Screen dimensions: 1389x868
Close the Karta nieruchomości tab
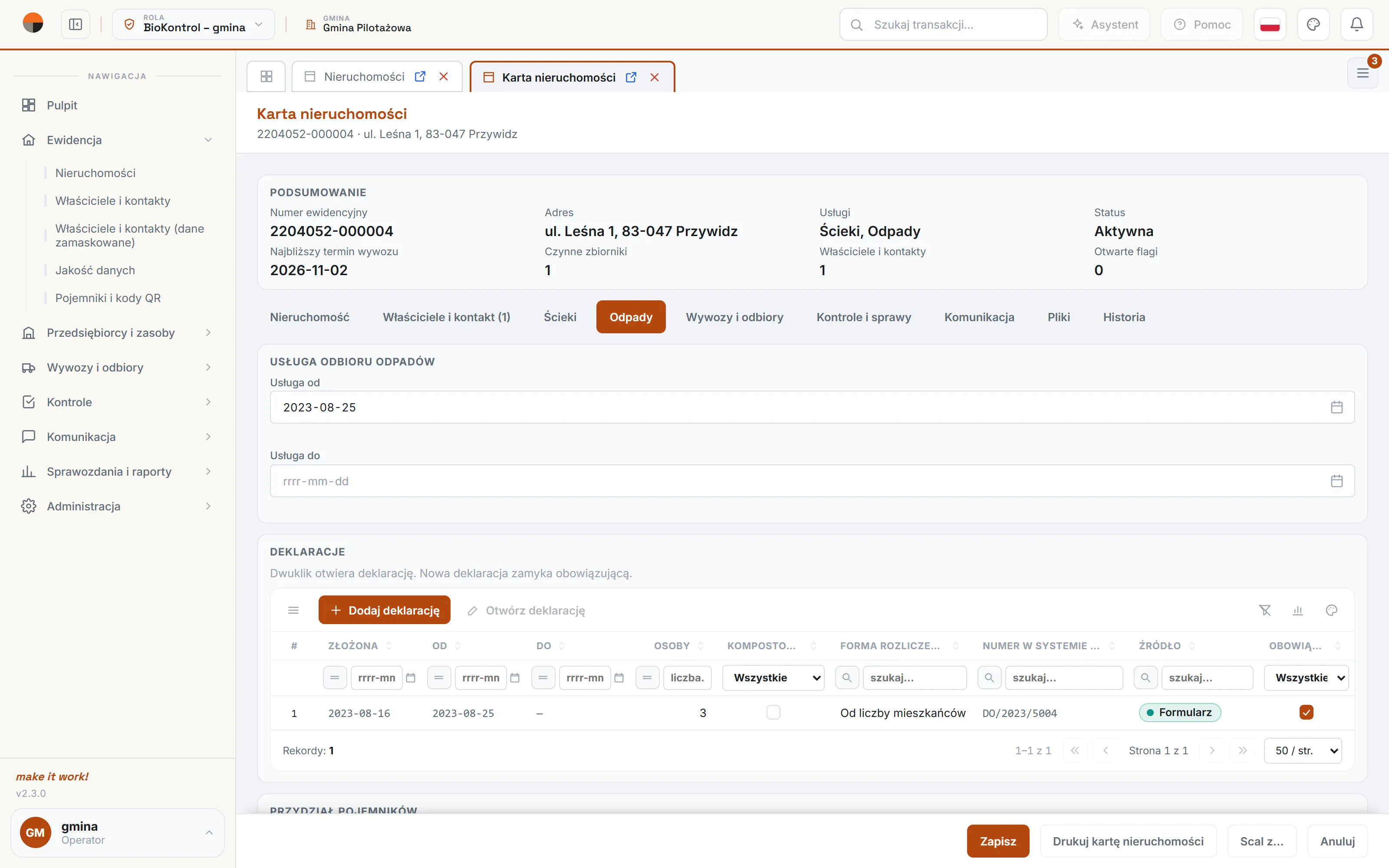(x=654, y=77)
